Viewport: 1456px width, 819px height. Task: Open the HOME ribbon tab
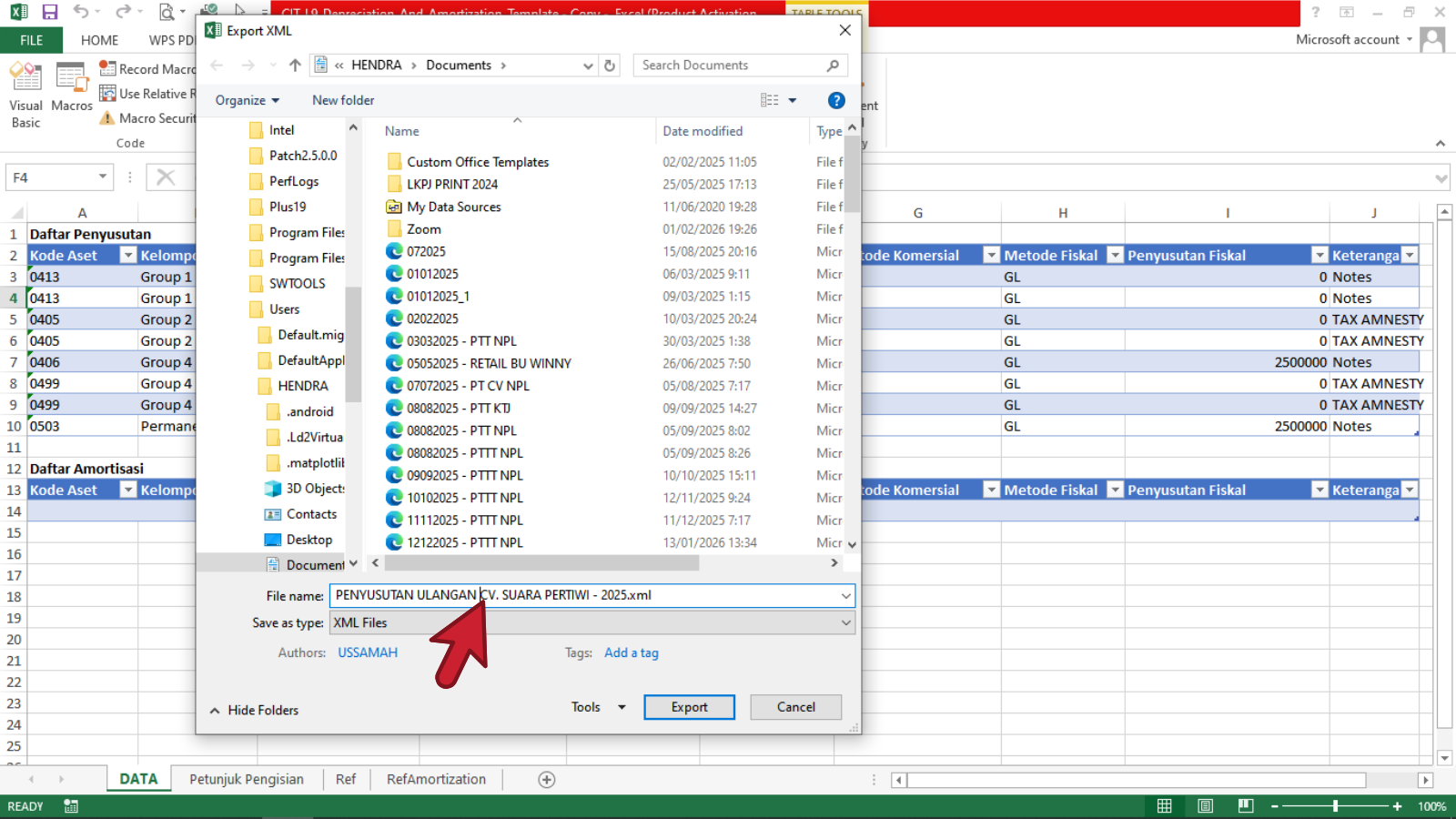pyautogui.click(x=99, y=40)
